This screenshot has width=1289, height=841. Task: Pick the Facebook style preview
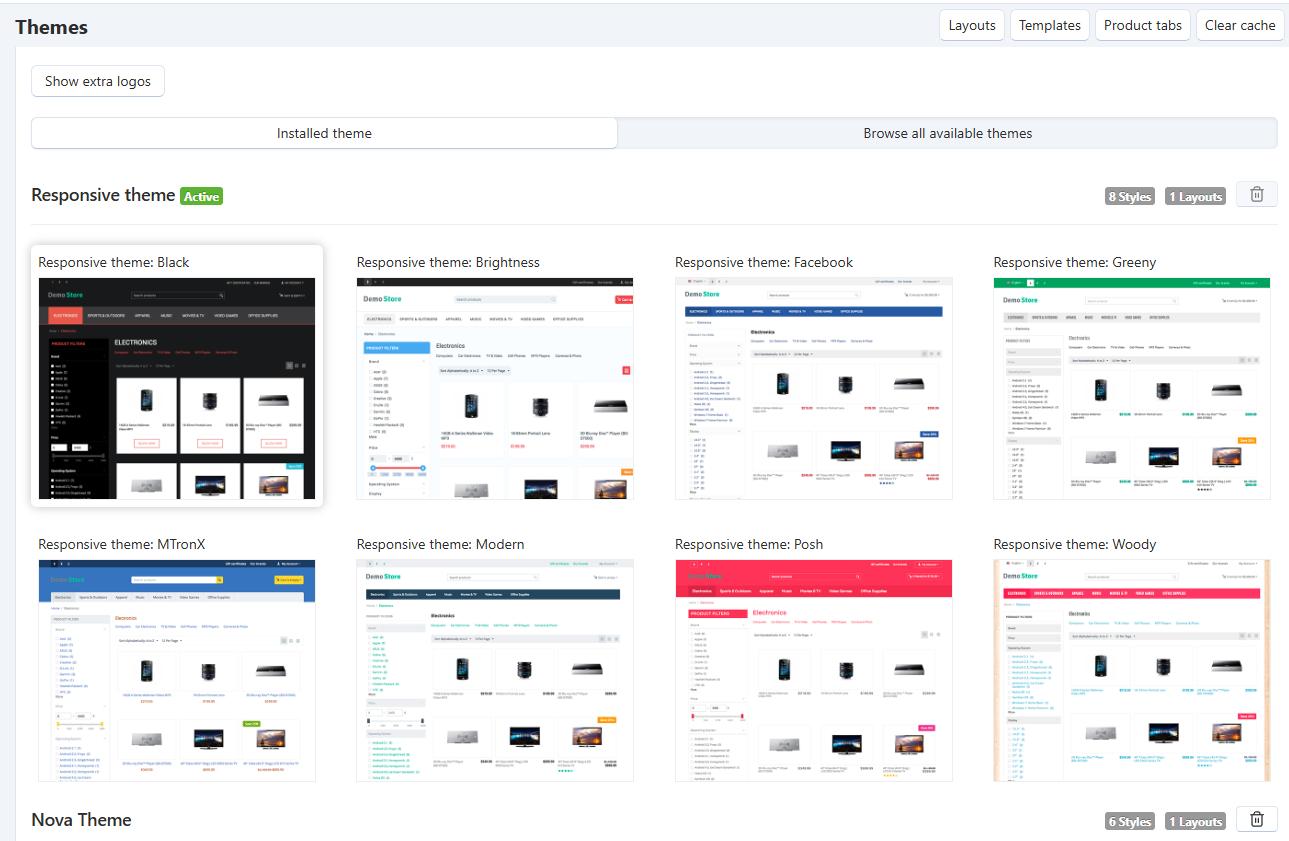tap(813, 388)
